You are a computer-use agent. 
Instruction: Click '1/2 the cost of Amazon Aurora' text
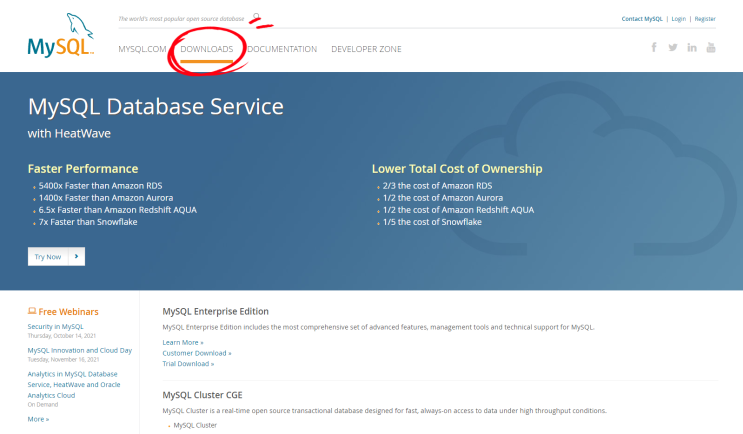443,198
